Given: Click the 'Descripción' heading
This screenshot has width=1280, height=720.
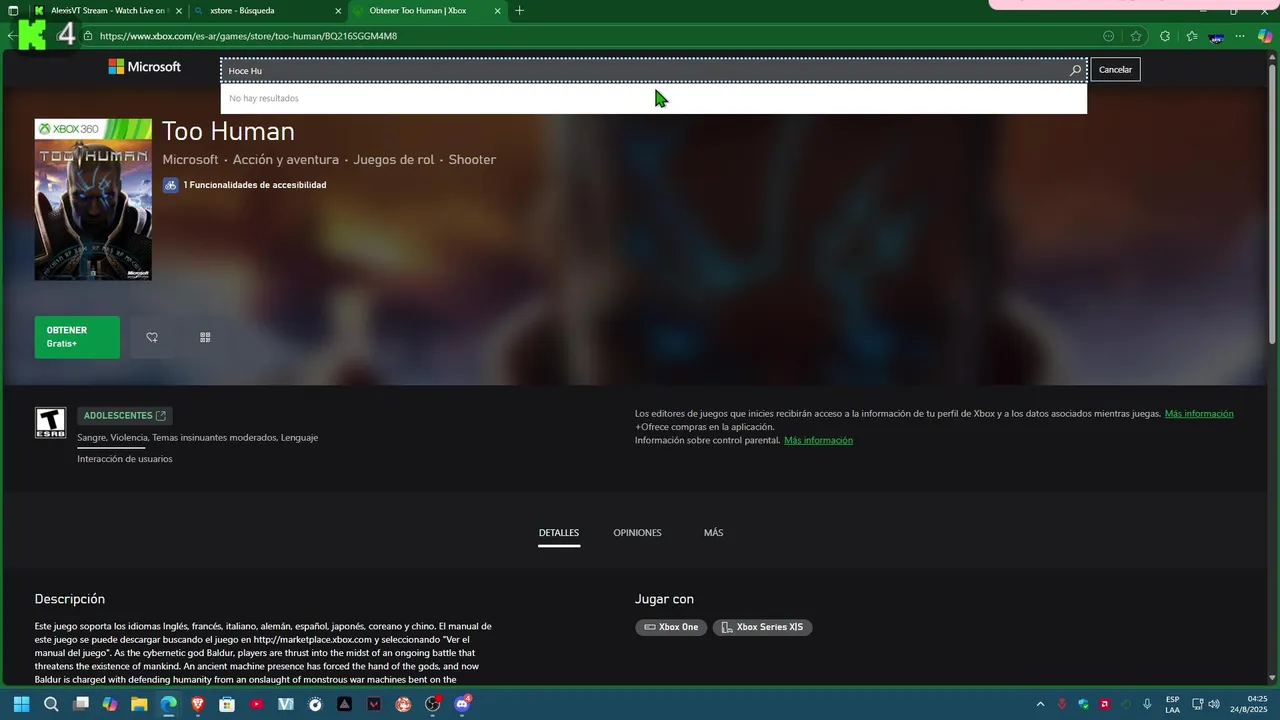Looking at the screenshot, I should point(70,599).
